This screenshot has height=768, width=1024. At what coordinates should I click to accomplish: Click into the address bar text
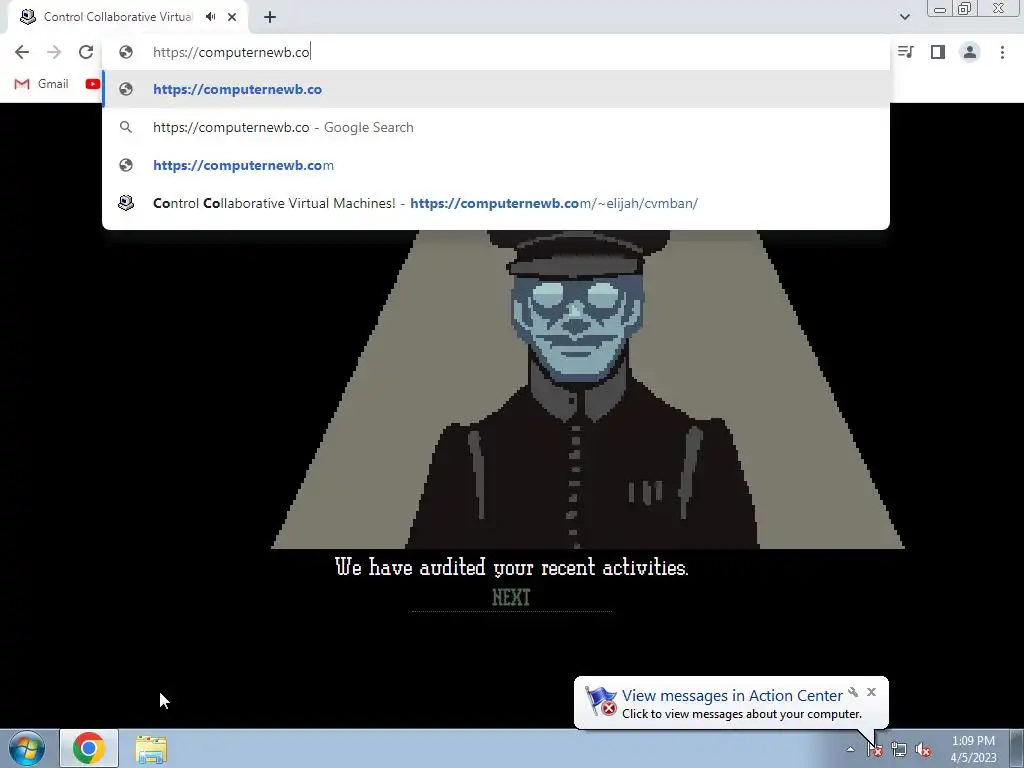click(231, 52)
